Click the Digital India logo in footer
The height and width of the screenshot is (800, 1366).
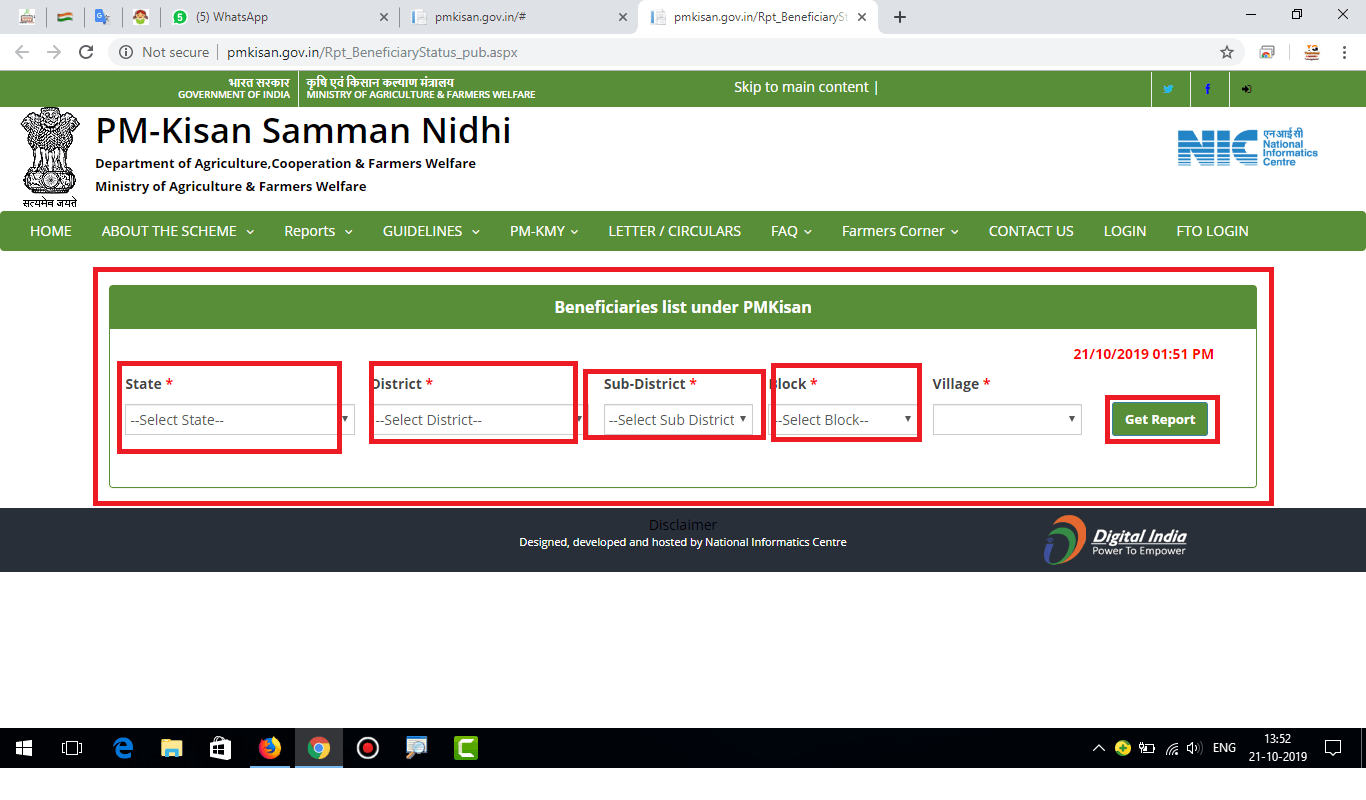(x=1115, y=541)
